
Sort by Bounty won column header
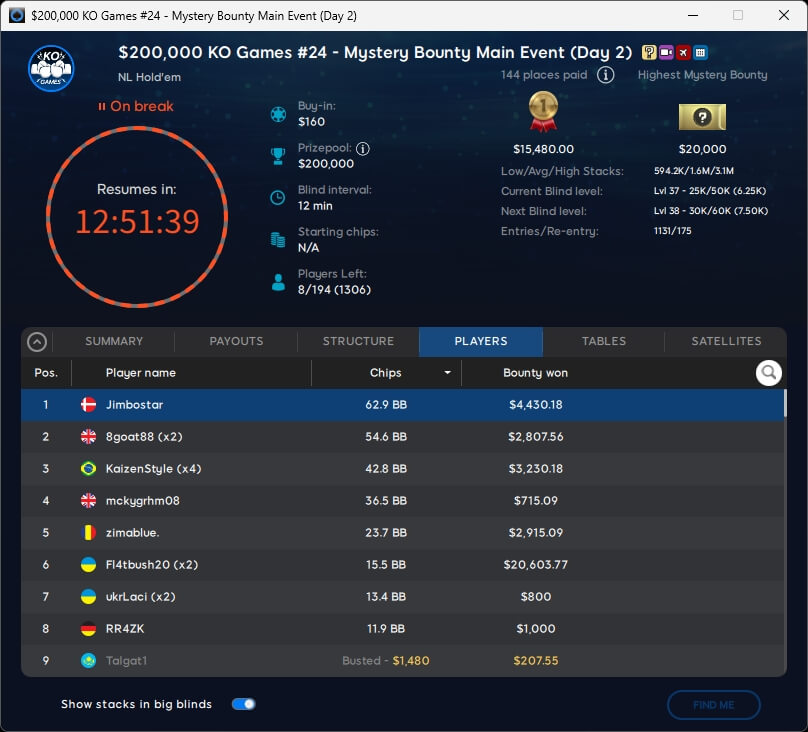click(535, 373)
